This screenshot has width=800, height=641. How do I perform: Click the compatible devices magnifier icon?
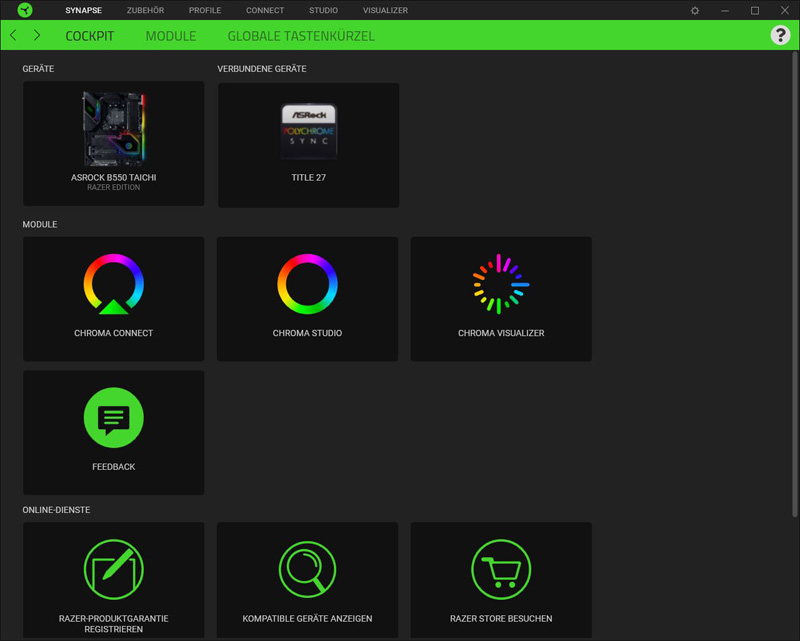pos(307,569)
